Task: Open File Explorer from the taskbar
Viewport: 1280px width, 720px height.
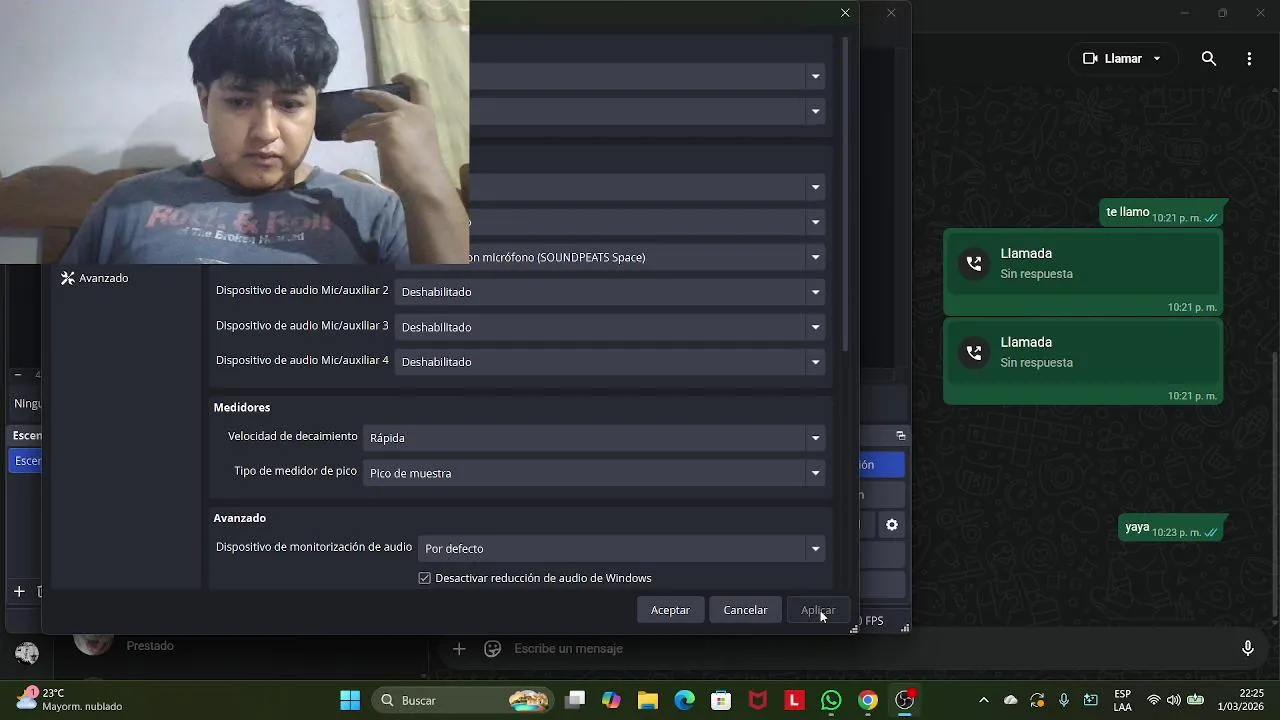Action: click(648, 700)
